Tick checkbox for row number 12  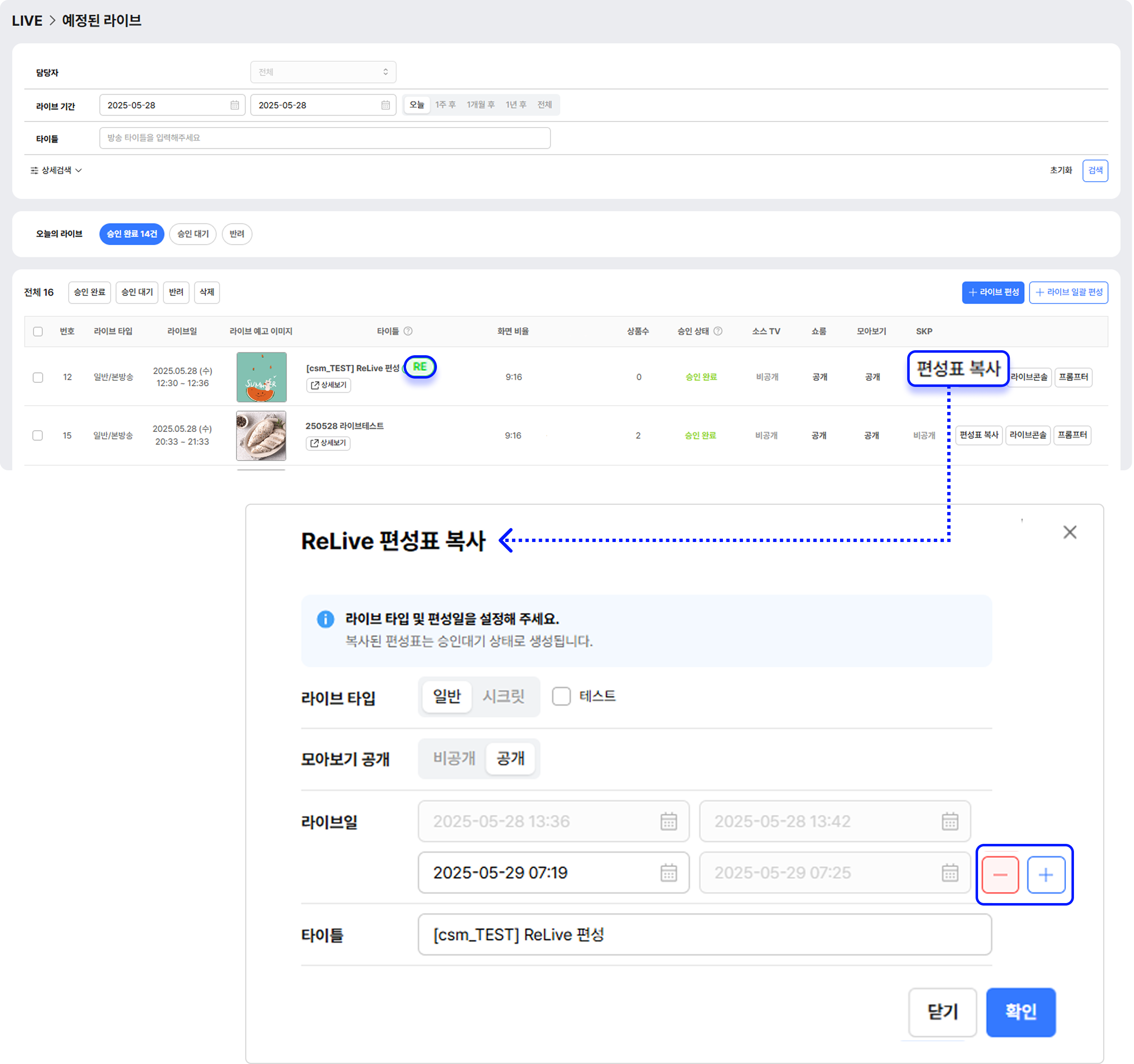tap(38, 377)
